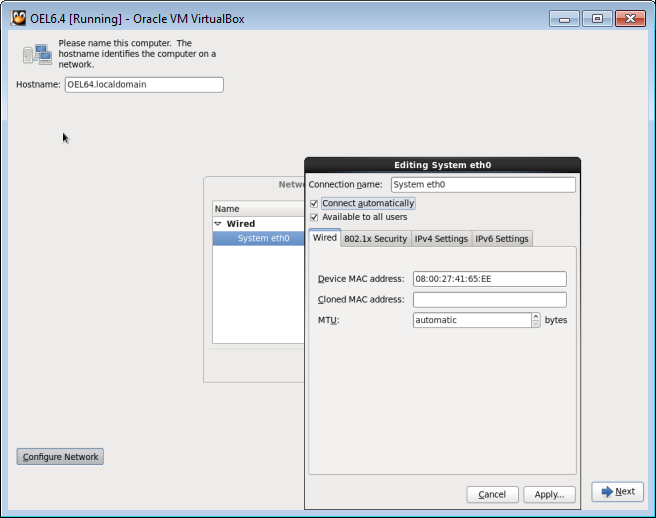Click the Configure Network button
656x518 pixels.
coord(60,456)
